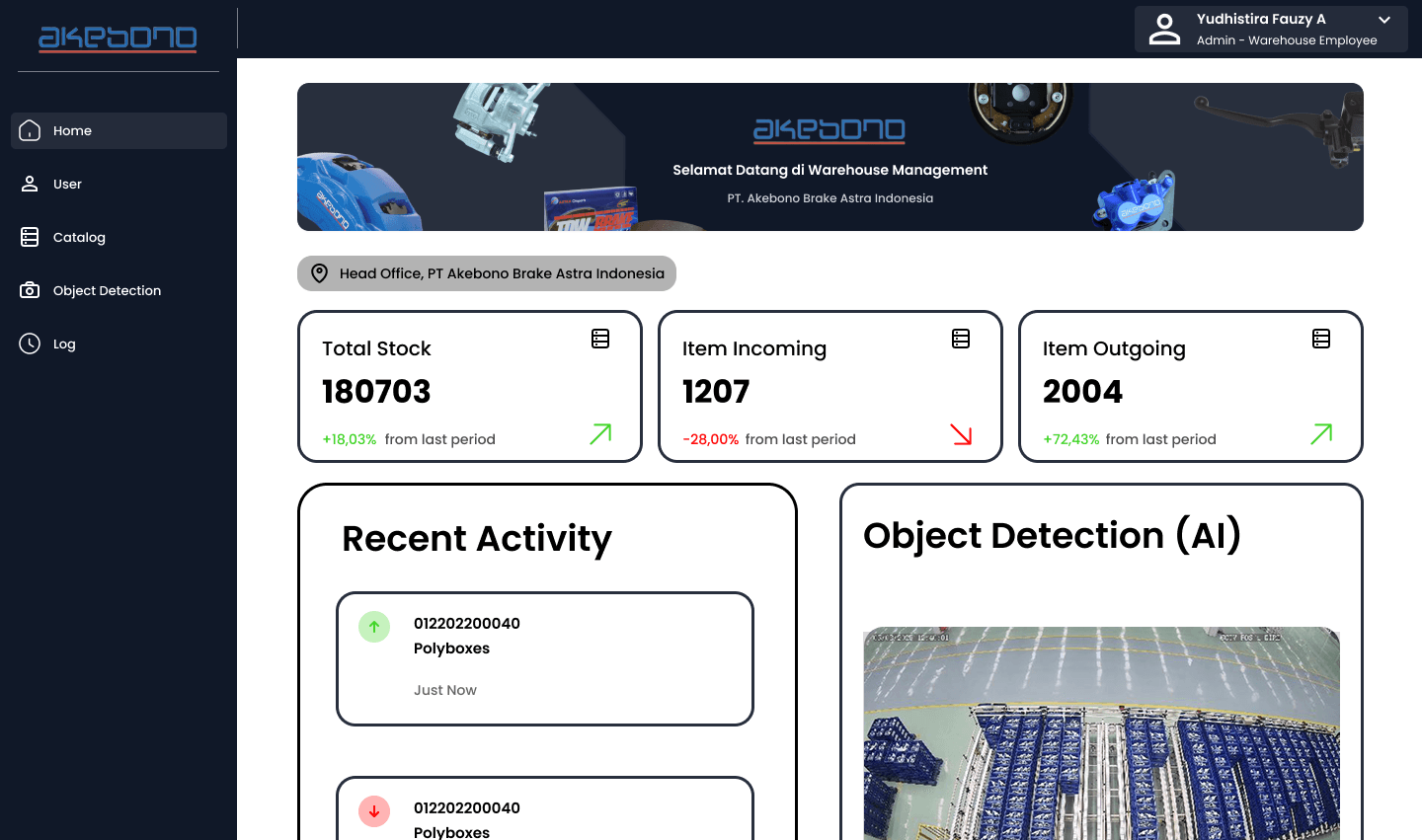Expand the Yudhistira Fauzy A account dropdown
The width and height of the screenshot is (1422, 840).
(x=1384, y=20)
